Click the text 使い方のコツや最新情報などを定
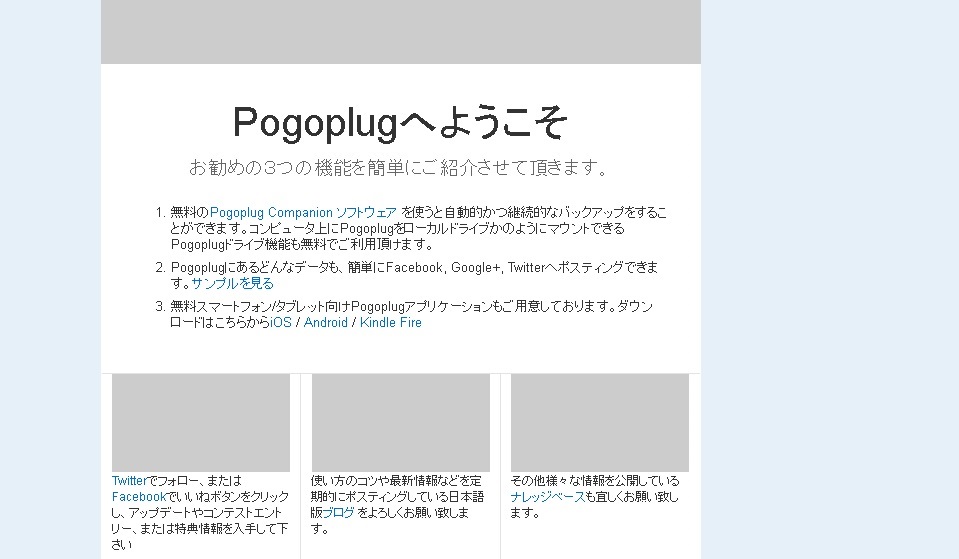 click(x=396, y=481)
